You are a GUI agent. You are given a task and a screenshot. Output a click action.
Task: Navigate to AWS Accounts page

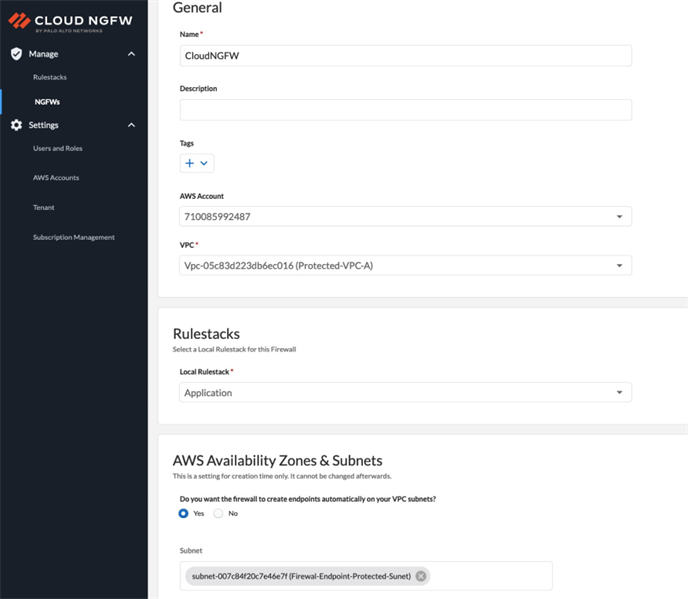click(56, 178)
